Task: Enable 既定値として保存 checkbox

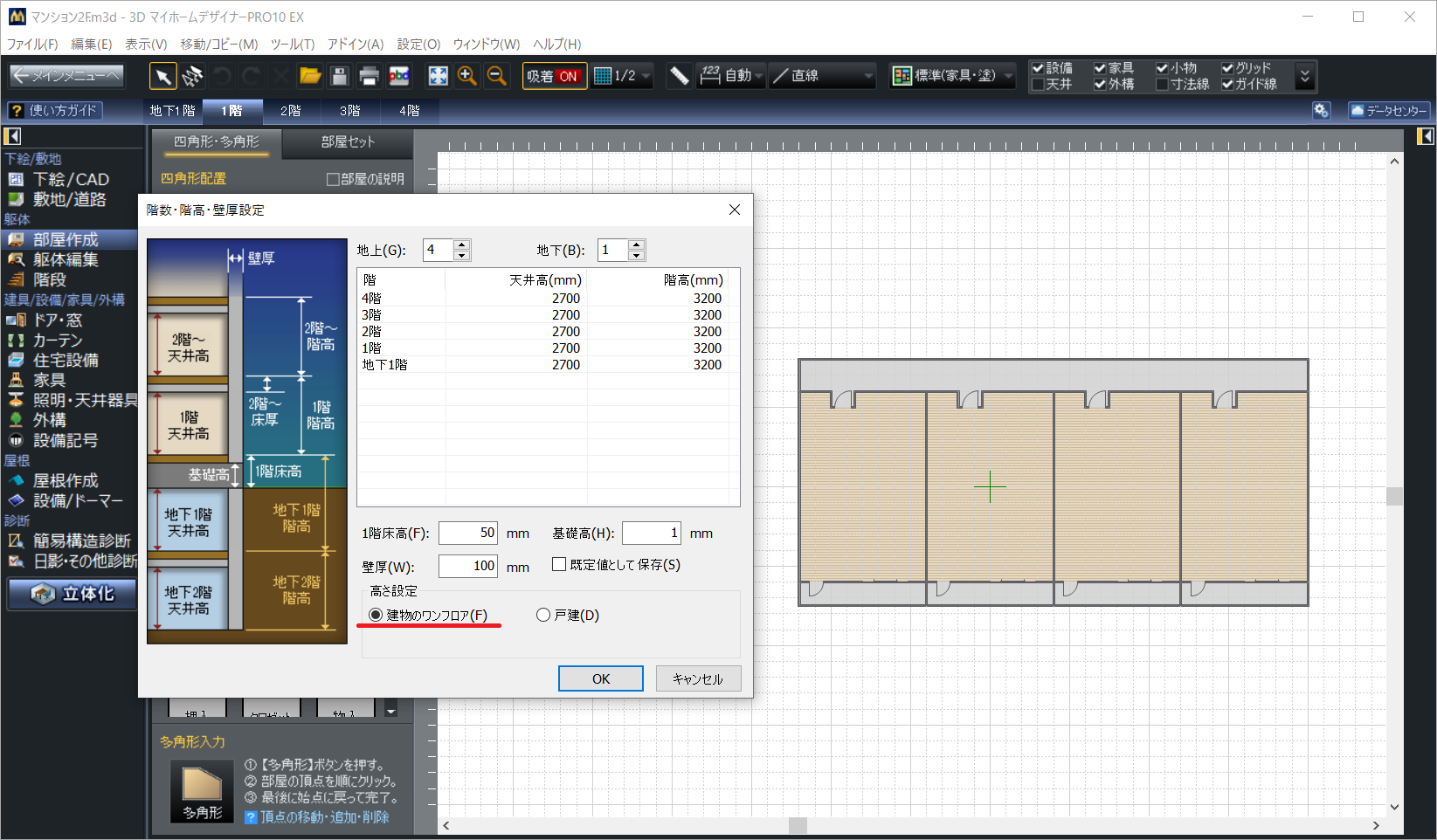Action: click(559, 565)
